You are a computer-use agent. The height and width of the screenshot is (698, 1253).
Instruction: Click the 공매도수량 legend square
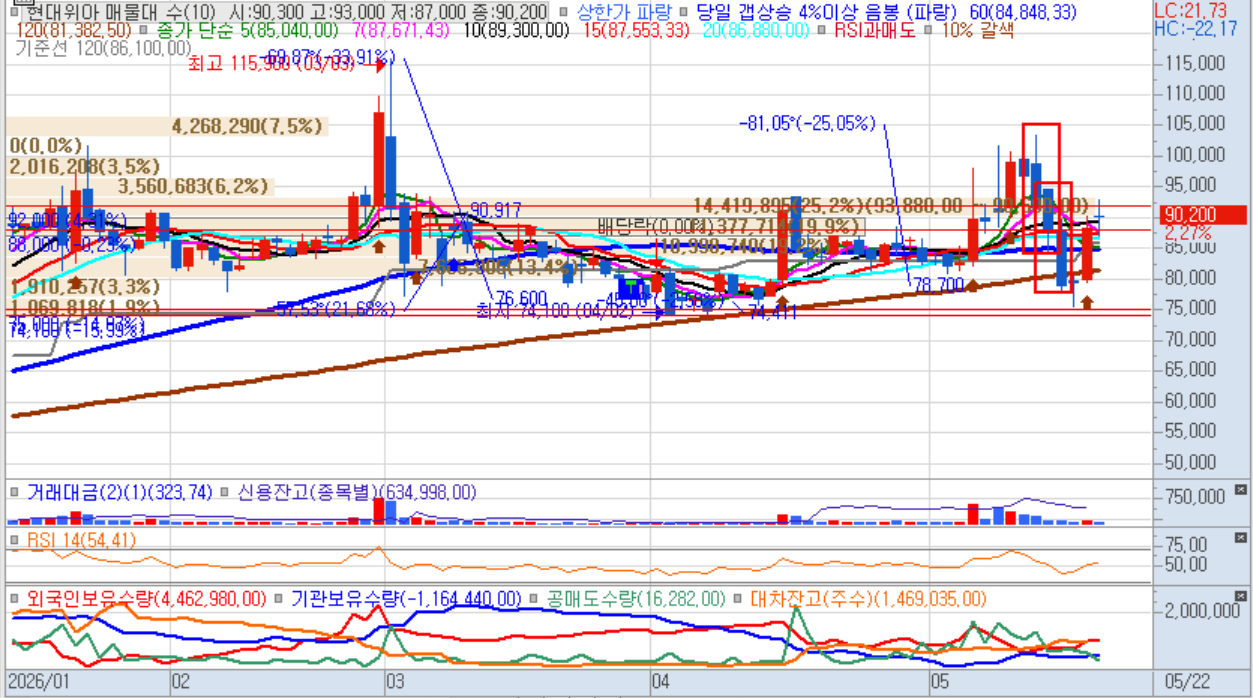point(533,599)
